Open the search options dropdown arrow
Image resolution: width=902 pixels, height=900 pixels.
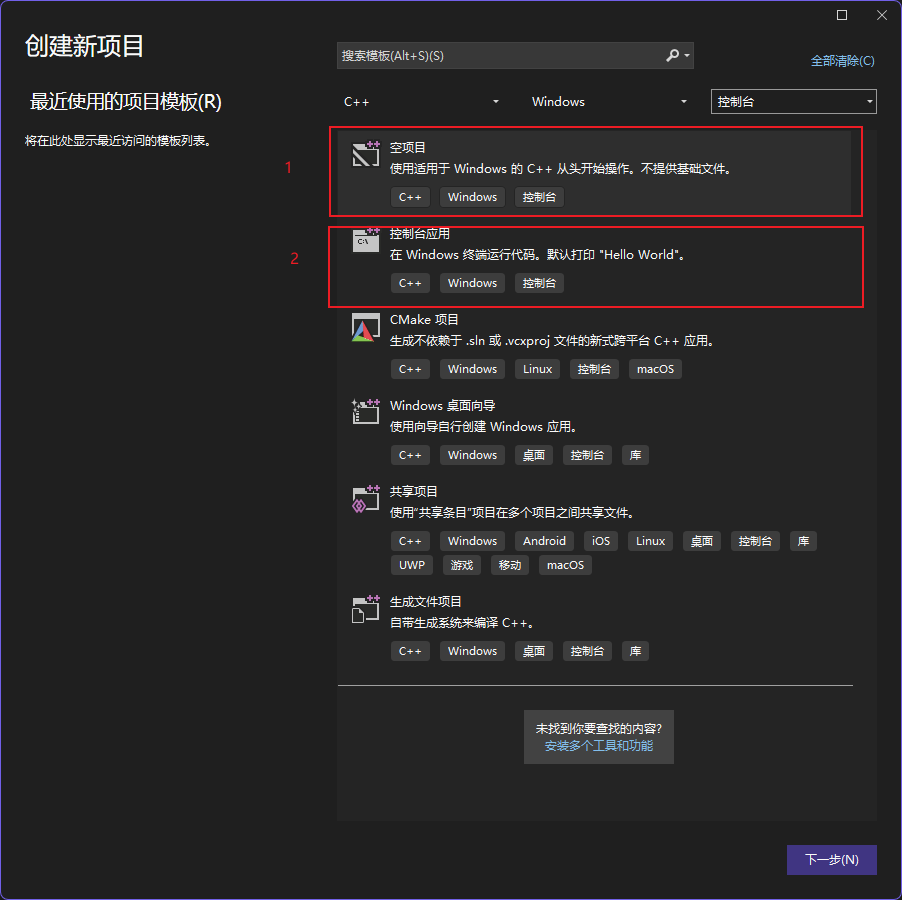tap(687, 55)
